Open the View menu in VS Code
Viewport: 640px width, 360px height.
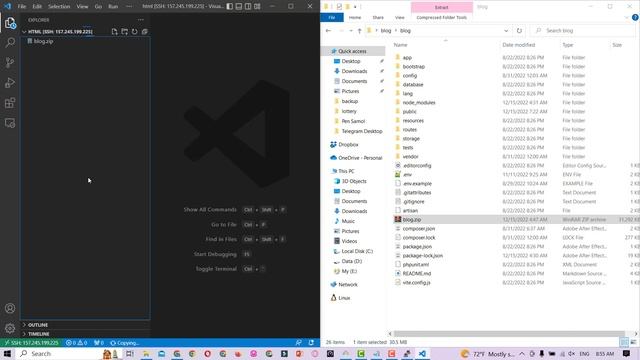82,7
